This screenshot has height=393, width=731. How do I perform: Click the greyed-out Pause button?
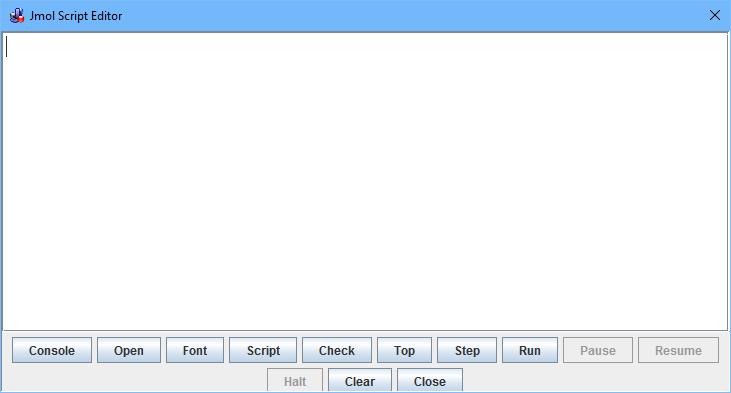point(598,350)
